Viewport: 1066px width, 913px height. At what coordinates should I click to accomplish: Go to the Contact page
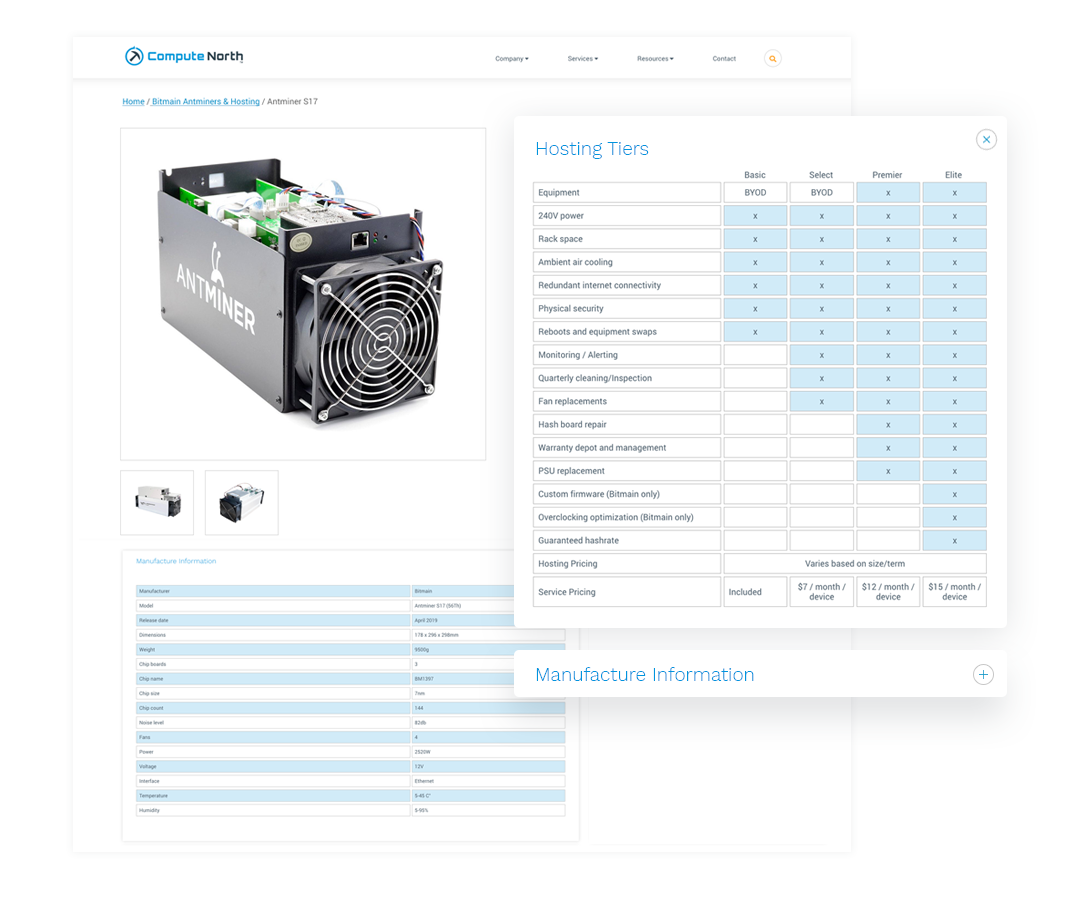[x=724, y=58]
